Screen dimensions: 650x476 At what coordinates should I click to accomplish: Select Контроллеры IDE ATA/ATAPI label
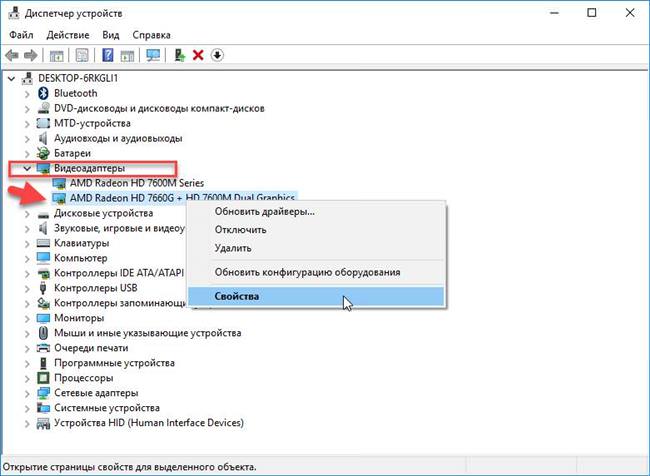(119, 273)
